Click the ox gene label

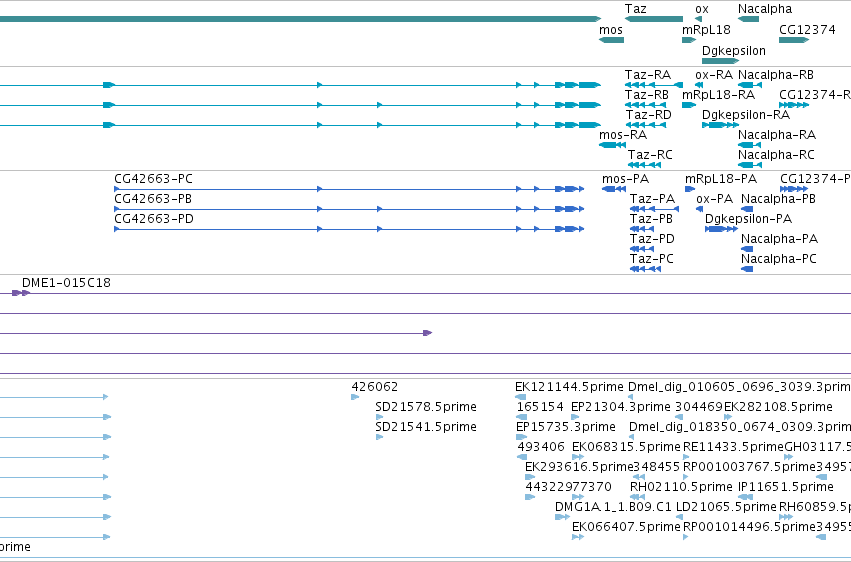tap(702, 9)
